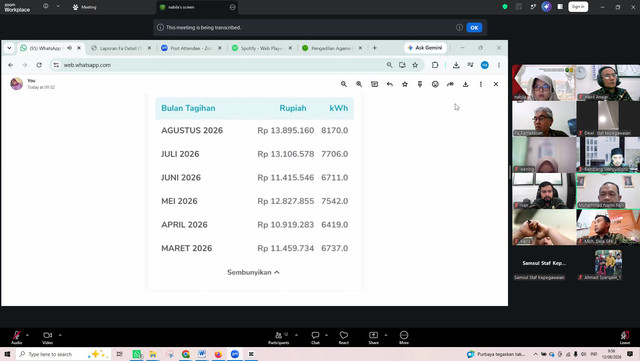Click the 6419.0 kWh value
Viewport: 640px width, 361px height.
(335, 225)
